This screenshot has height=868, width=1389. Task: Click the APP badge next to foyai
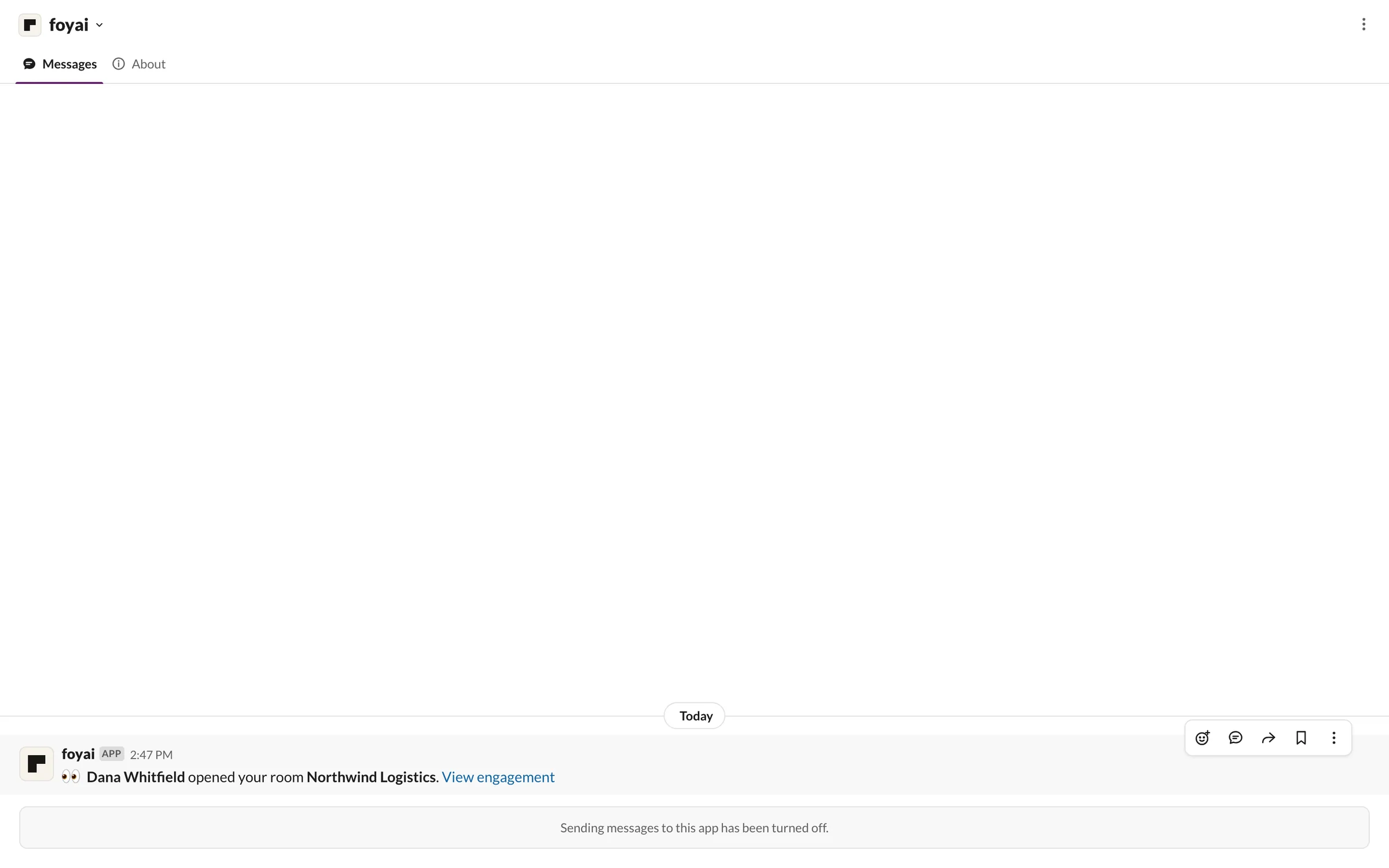(x=112, y=753)
